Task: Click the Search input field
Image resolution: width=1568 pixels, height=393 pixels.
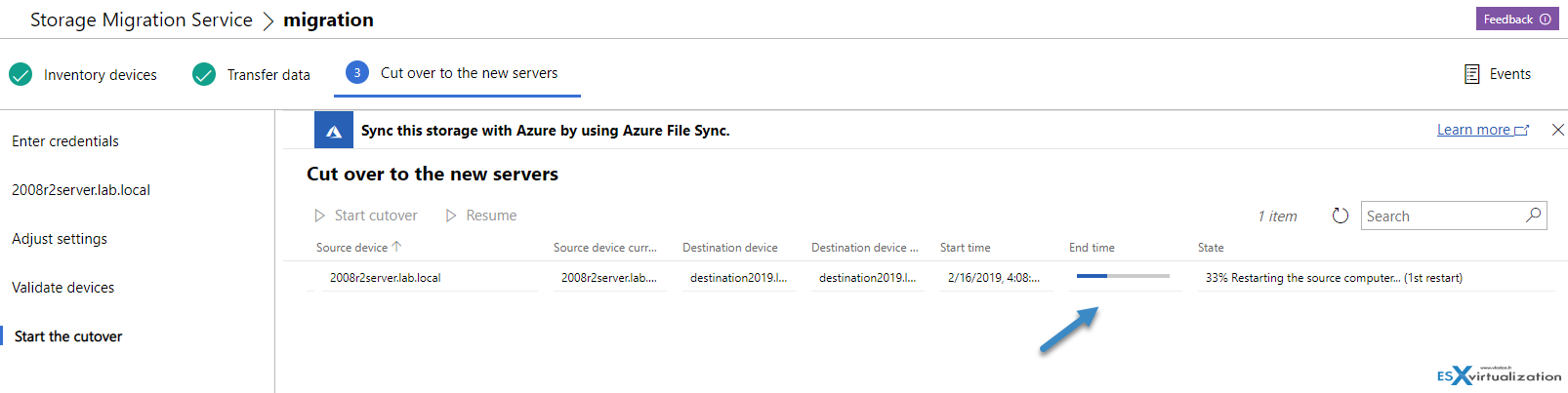Action: [x=1454, y=216]
